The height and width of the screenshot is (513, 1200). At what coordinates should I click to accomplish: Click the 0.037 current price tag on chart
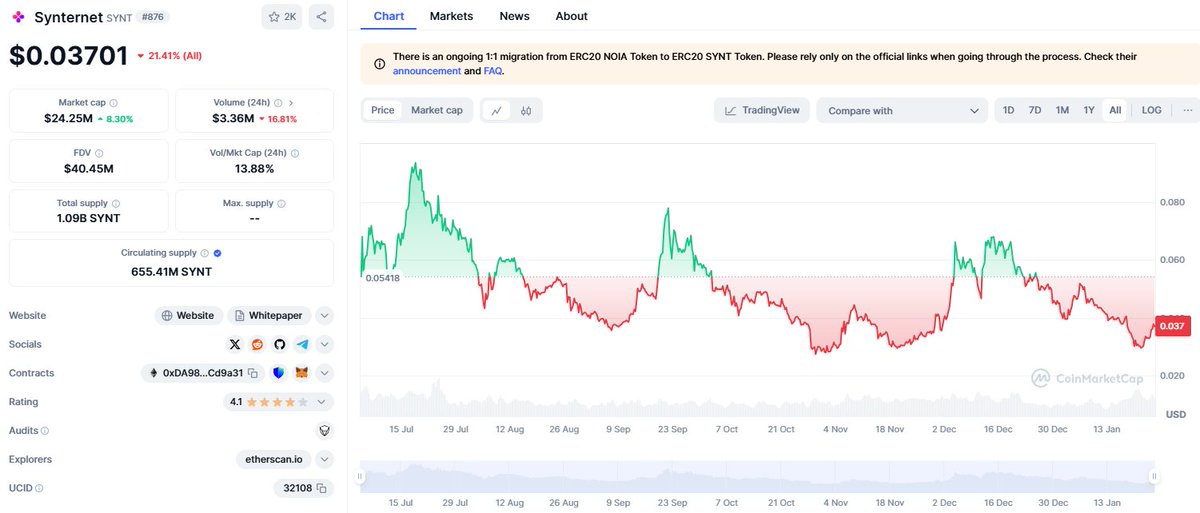(1172, 326)
